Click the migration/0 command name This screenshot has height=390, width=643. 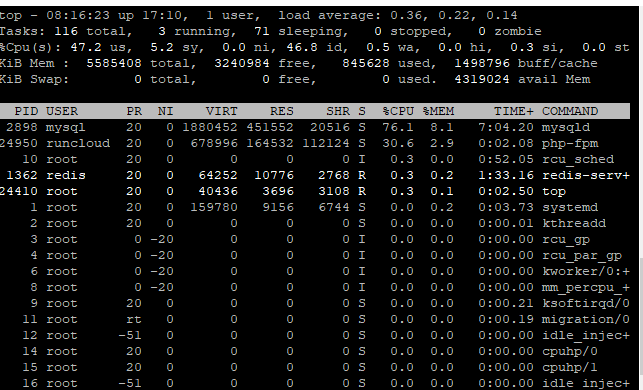tap(586, 319)
